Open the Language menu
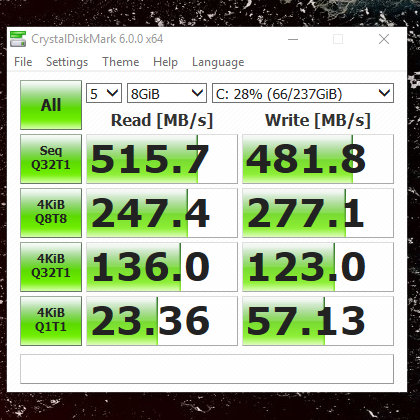420x420 pixels. pyautogui.click(x=218, y=62)
